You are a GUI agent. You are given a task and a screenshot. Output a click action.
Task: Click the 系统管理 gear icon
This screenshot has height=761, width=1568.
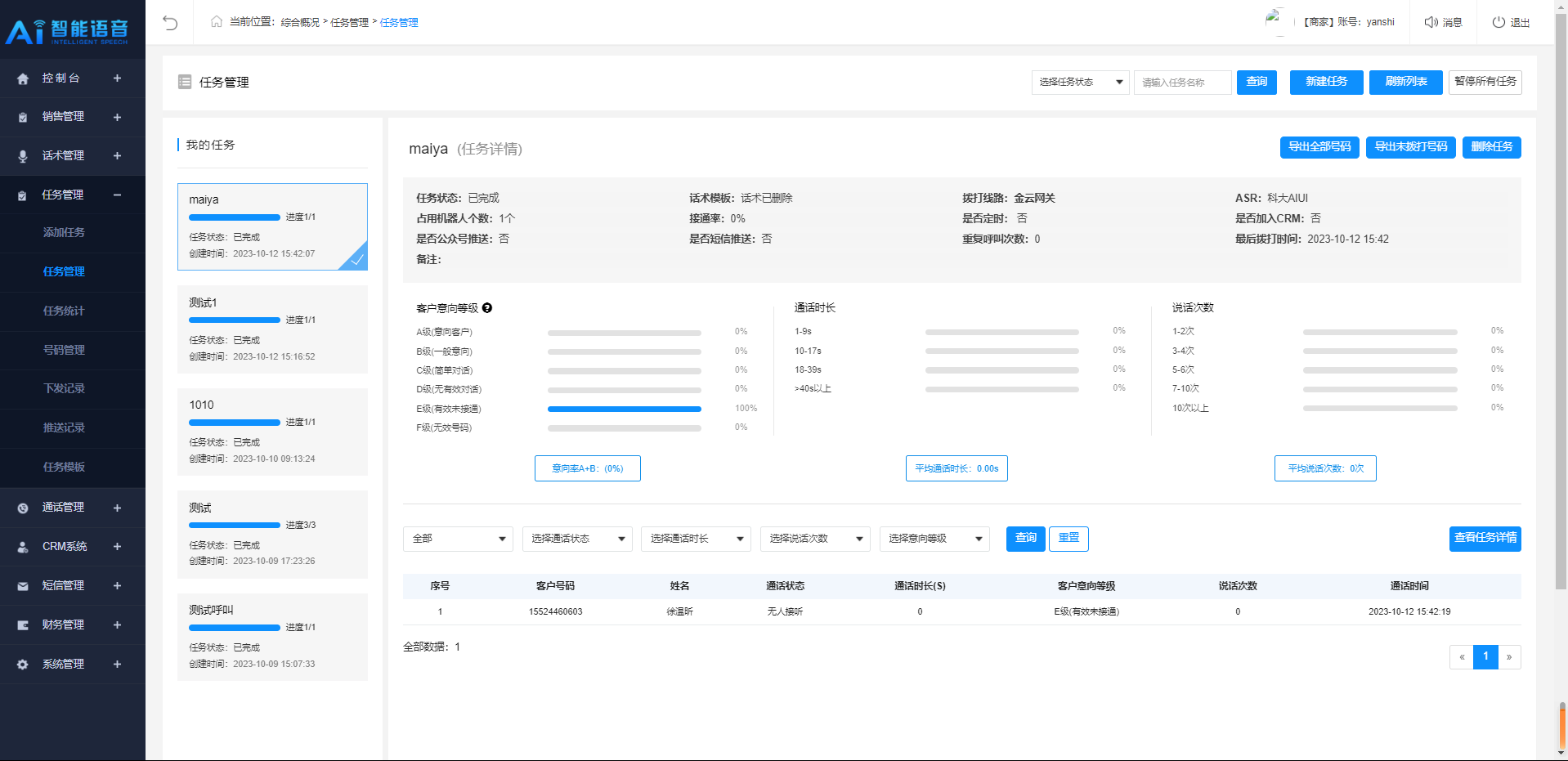[x=23, y=665]
